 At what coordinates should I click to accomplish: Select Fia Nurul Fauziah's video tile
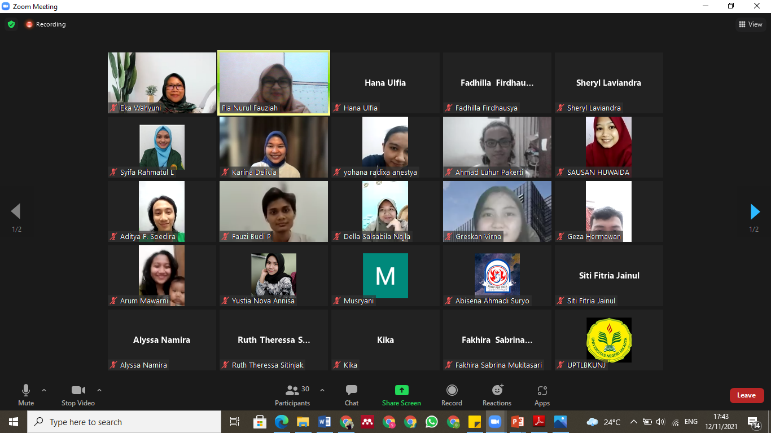pyautogui.click(x=273, y=82)
